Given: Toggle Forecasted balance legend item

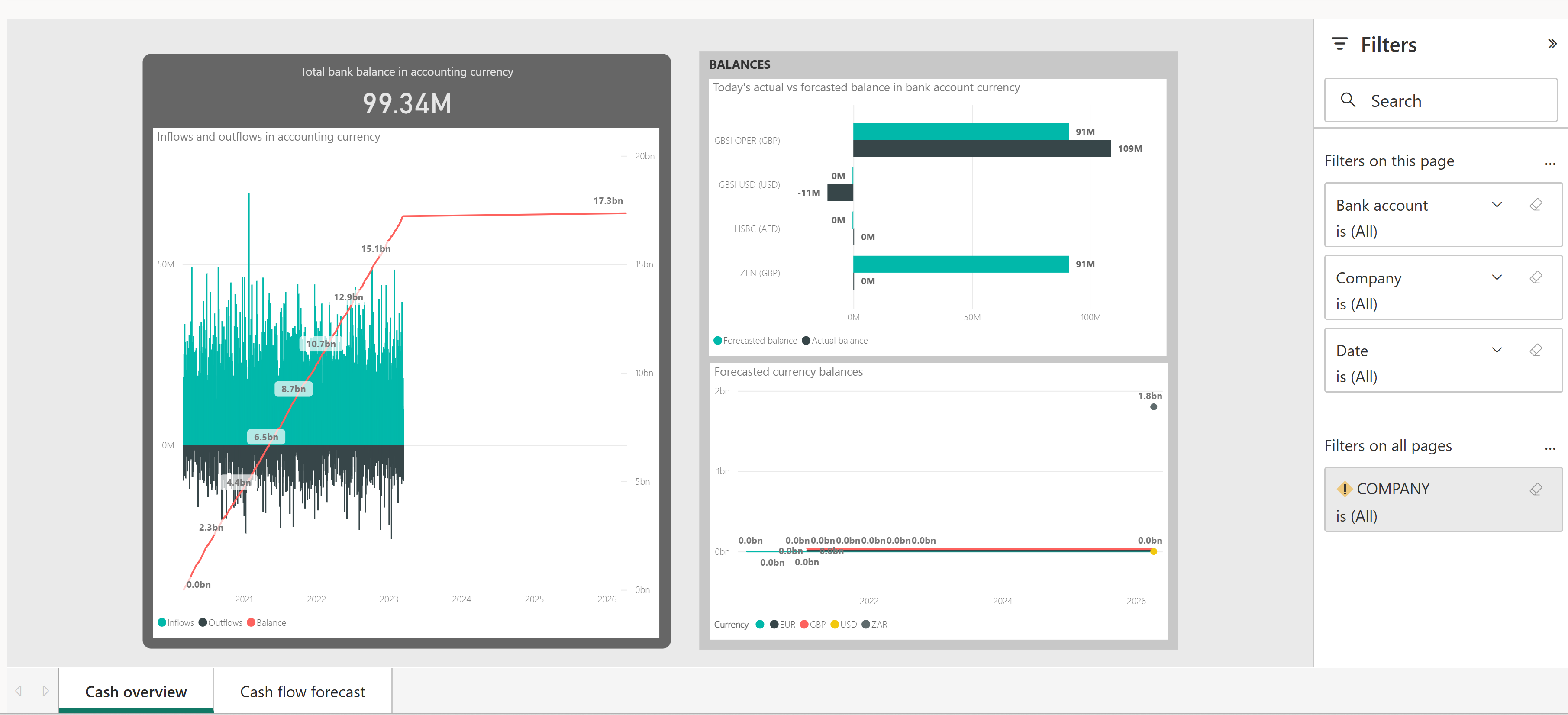Looking at the screenshot, I should tap(755, 341).
